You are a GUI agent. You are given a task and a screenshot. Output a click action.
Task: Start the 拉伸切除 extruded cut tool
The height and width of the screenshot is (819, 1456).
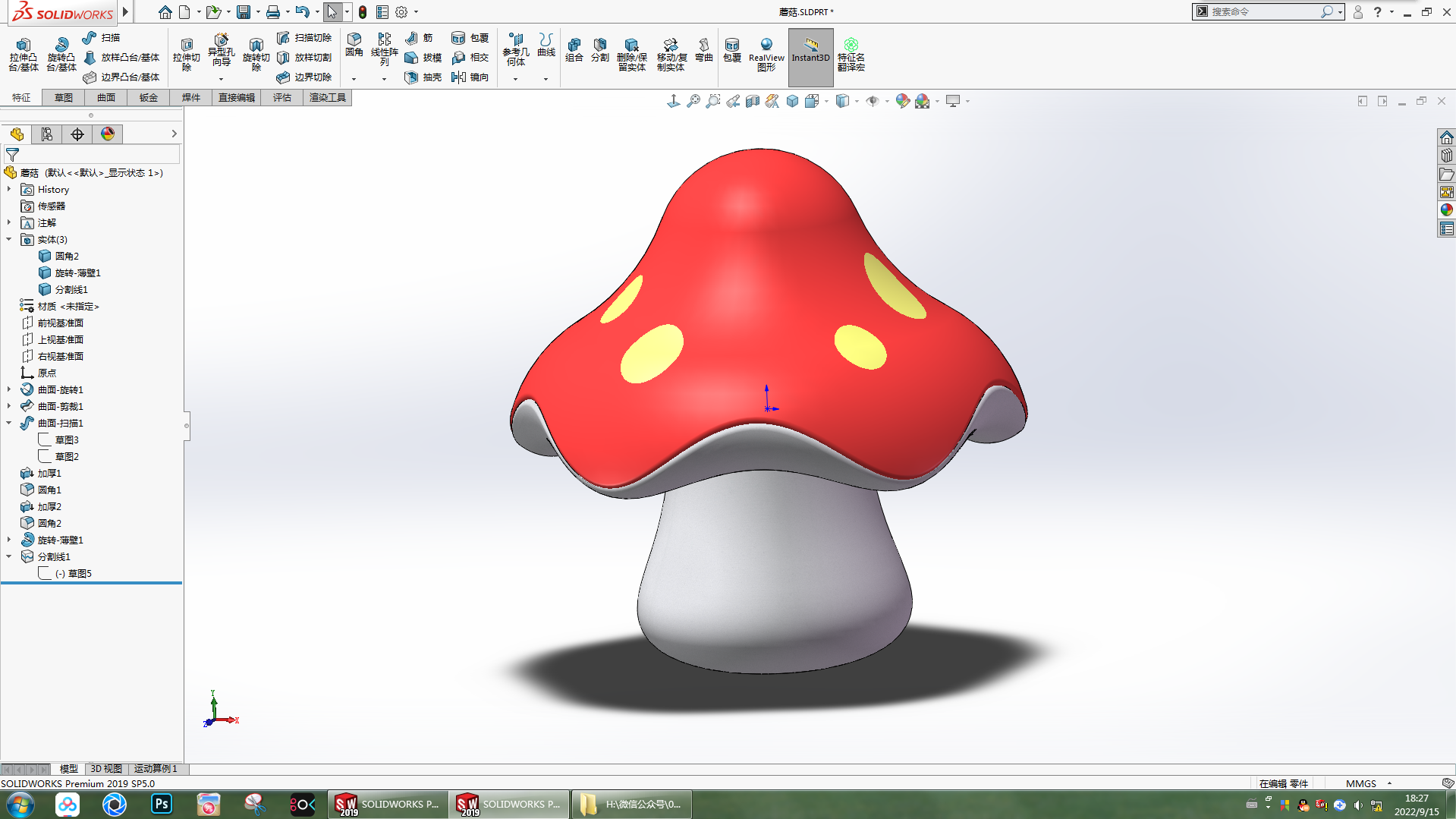tap(186, 55)
